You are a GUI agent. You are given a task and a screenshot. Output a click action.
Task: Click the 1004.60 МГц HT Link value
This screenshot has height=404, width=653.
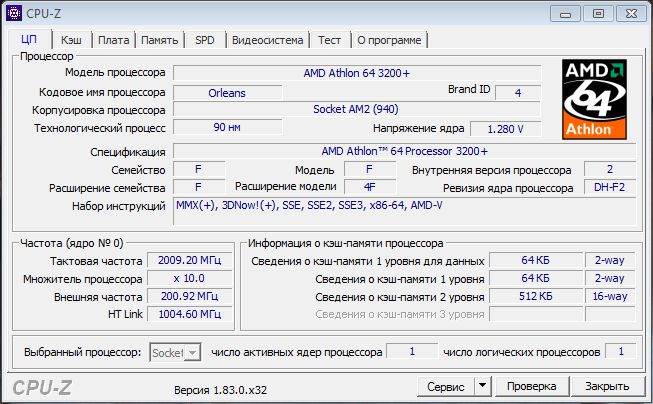[x=189, y=314]
